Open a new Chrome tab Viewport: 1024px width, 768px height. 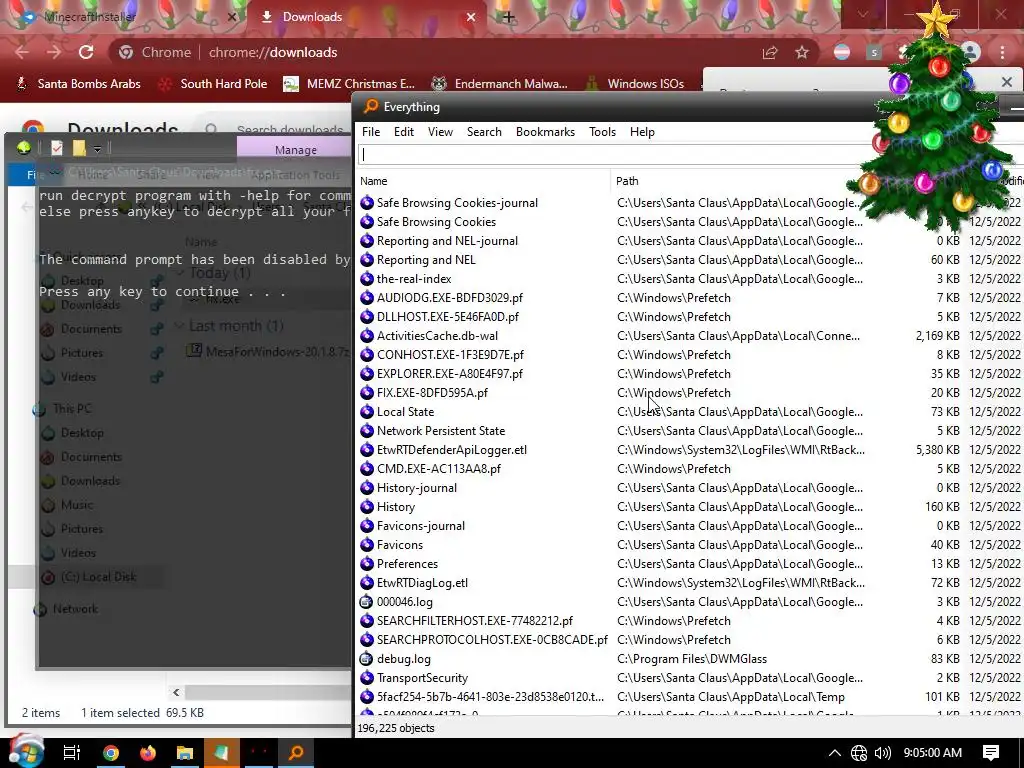[508, 18]
